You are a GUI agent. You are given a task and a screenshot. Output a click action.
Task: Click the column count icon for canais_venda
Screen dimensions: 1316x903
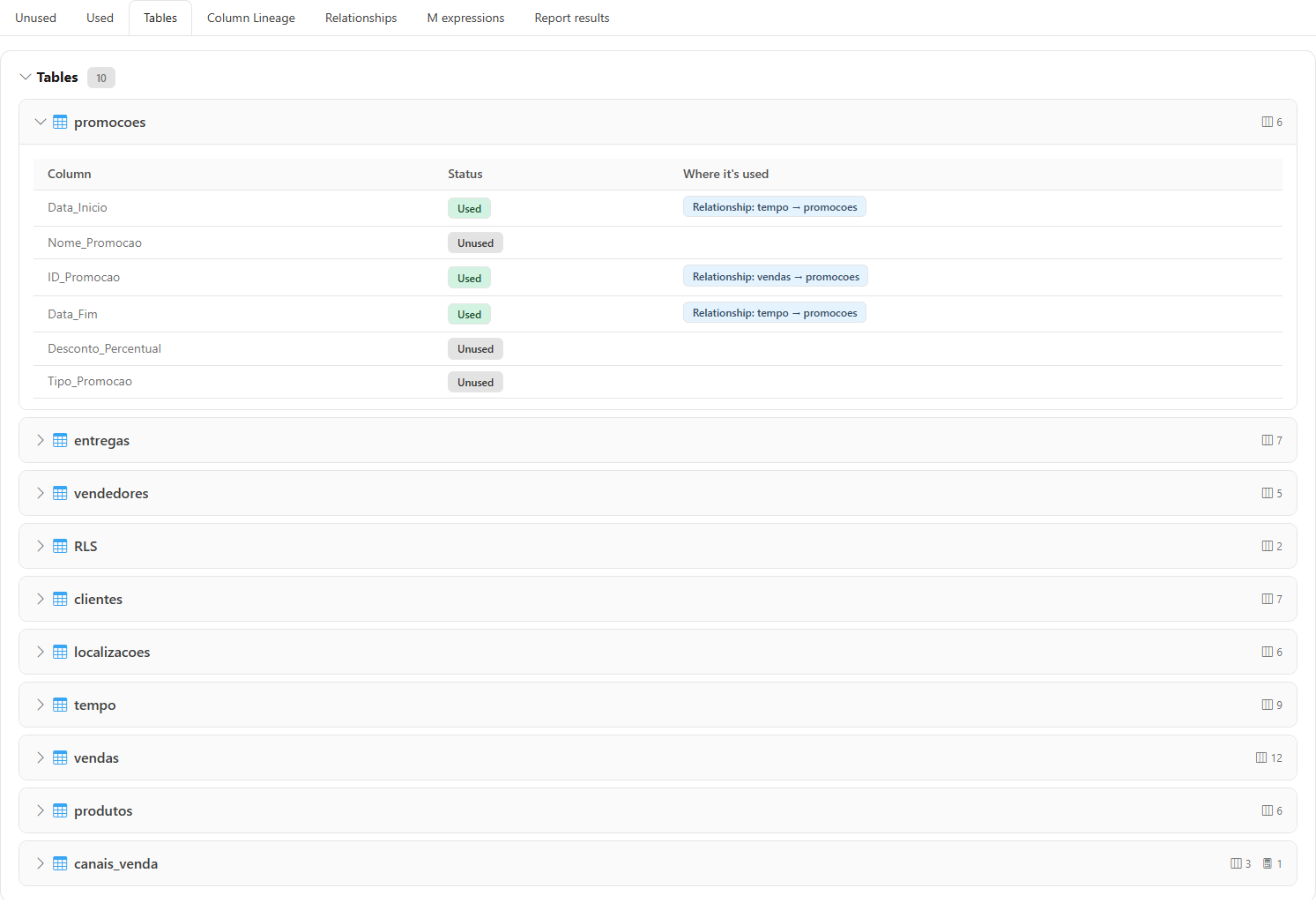(1236, 863)
